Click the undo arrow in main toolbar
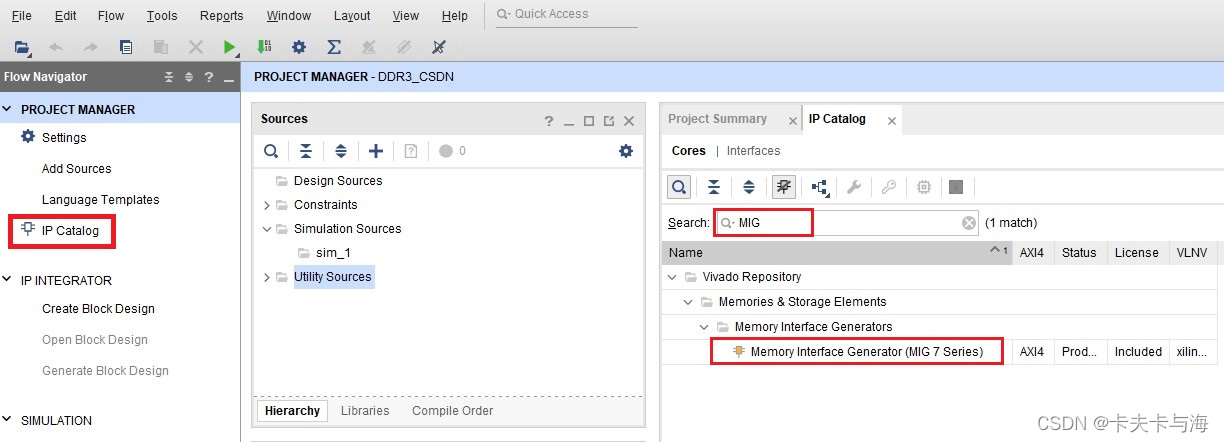 [x=56, y=47]
